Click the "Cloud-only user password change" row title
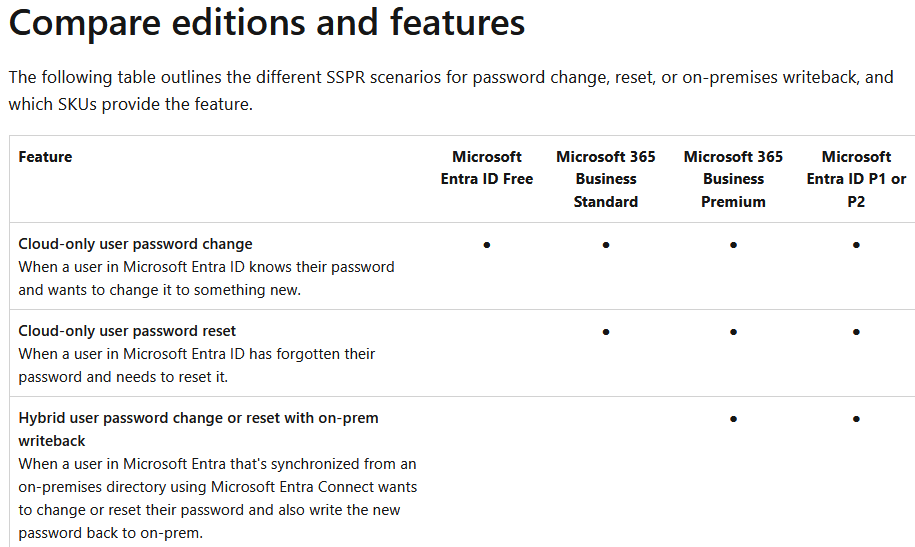The image size is (915, 547). click(135, 244)
